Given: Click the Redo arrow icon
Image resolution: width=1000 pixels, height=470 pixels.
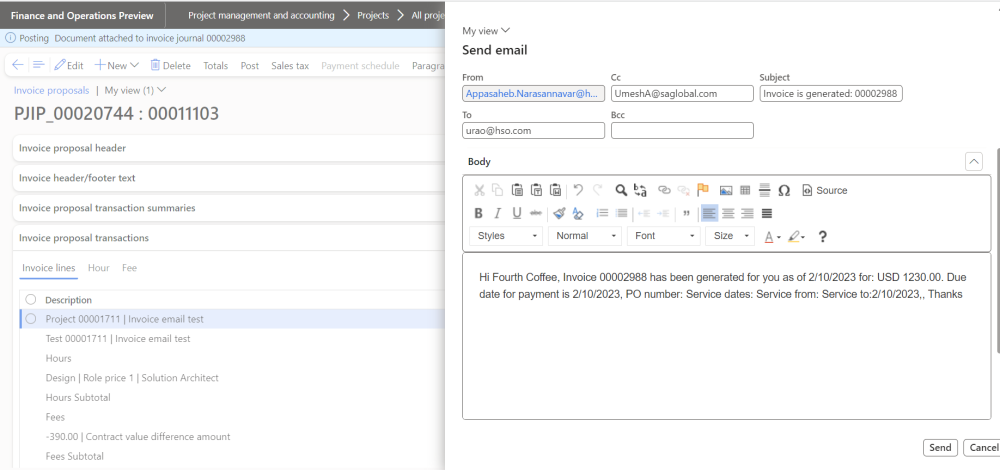Looking at the screenshot, I should coord(598,190).
